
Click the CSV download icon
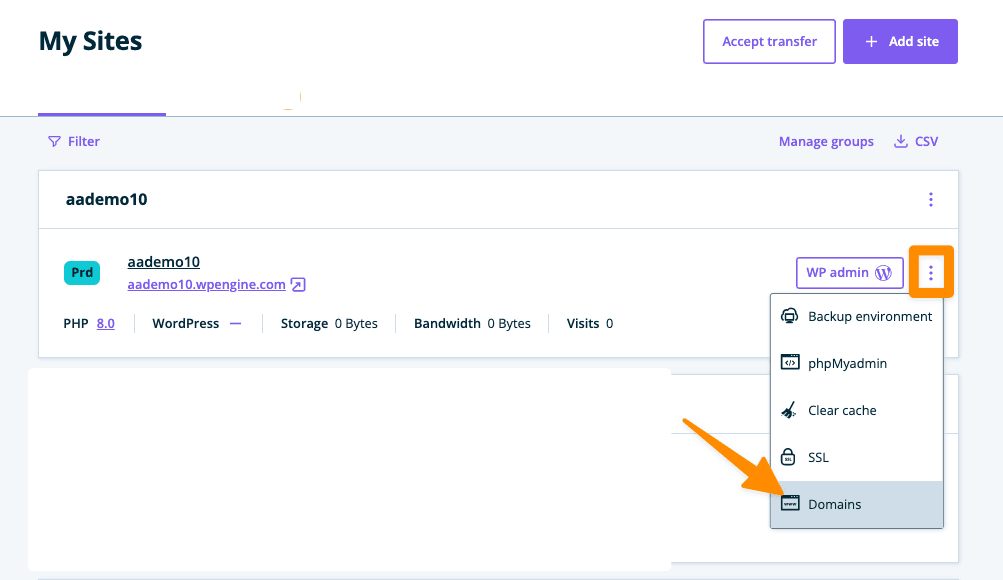(x=899, y=140)
